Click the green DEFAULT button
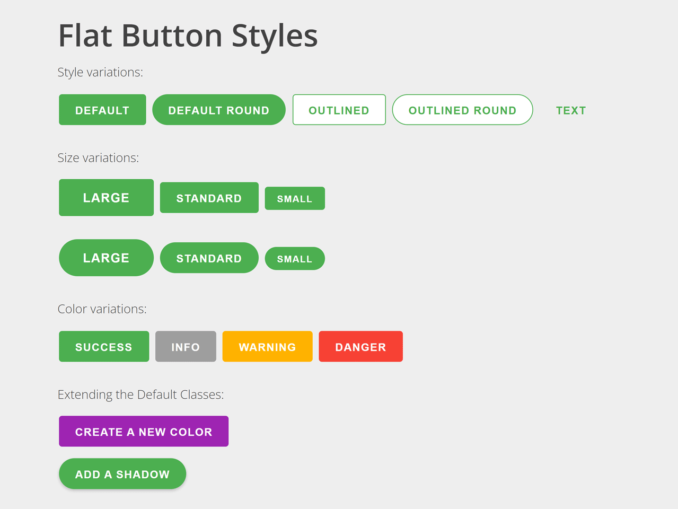Viewport: 678px width, 509px height. [102, 110]
